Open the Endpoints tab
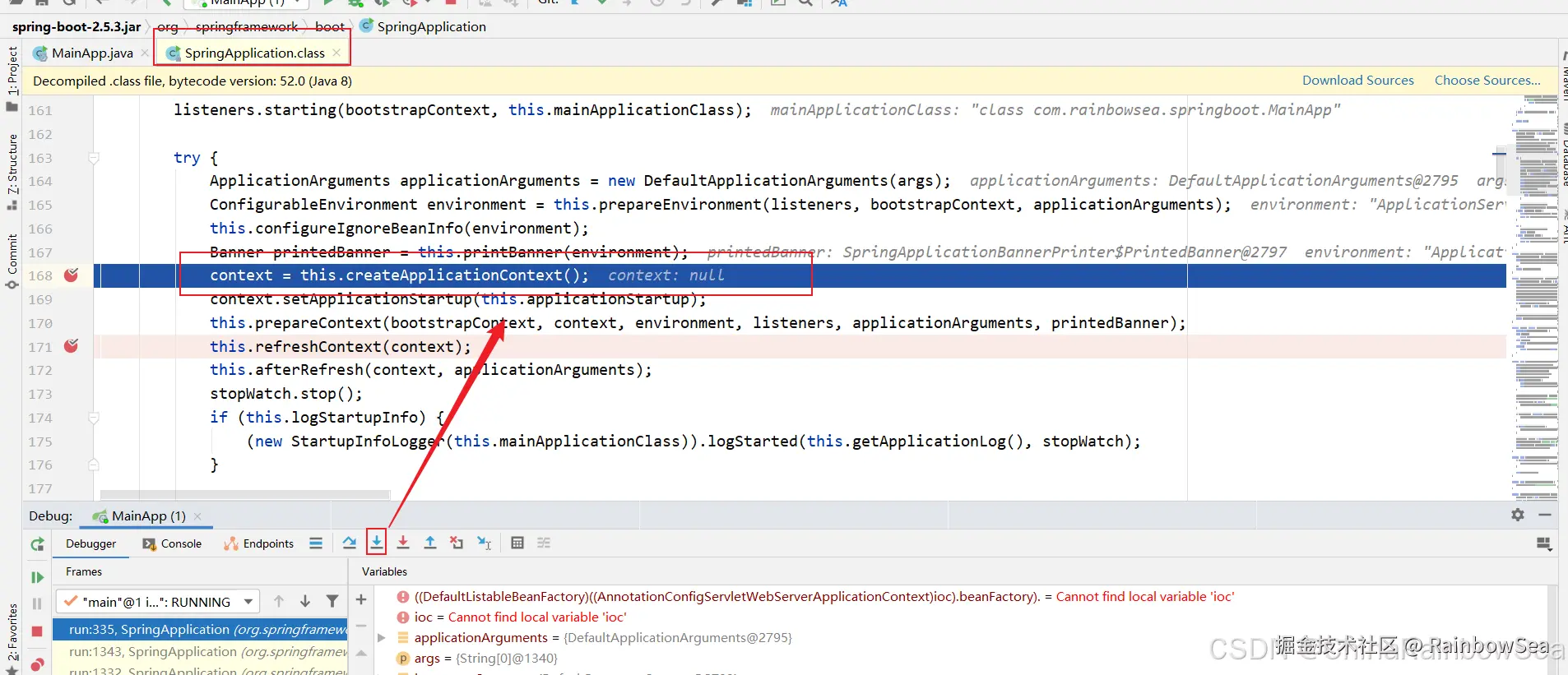Image resolution: width=1568 pixels, height=675 pixels. click(258, 543)
